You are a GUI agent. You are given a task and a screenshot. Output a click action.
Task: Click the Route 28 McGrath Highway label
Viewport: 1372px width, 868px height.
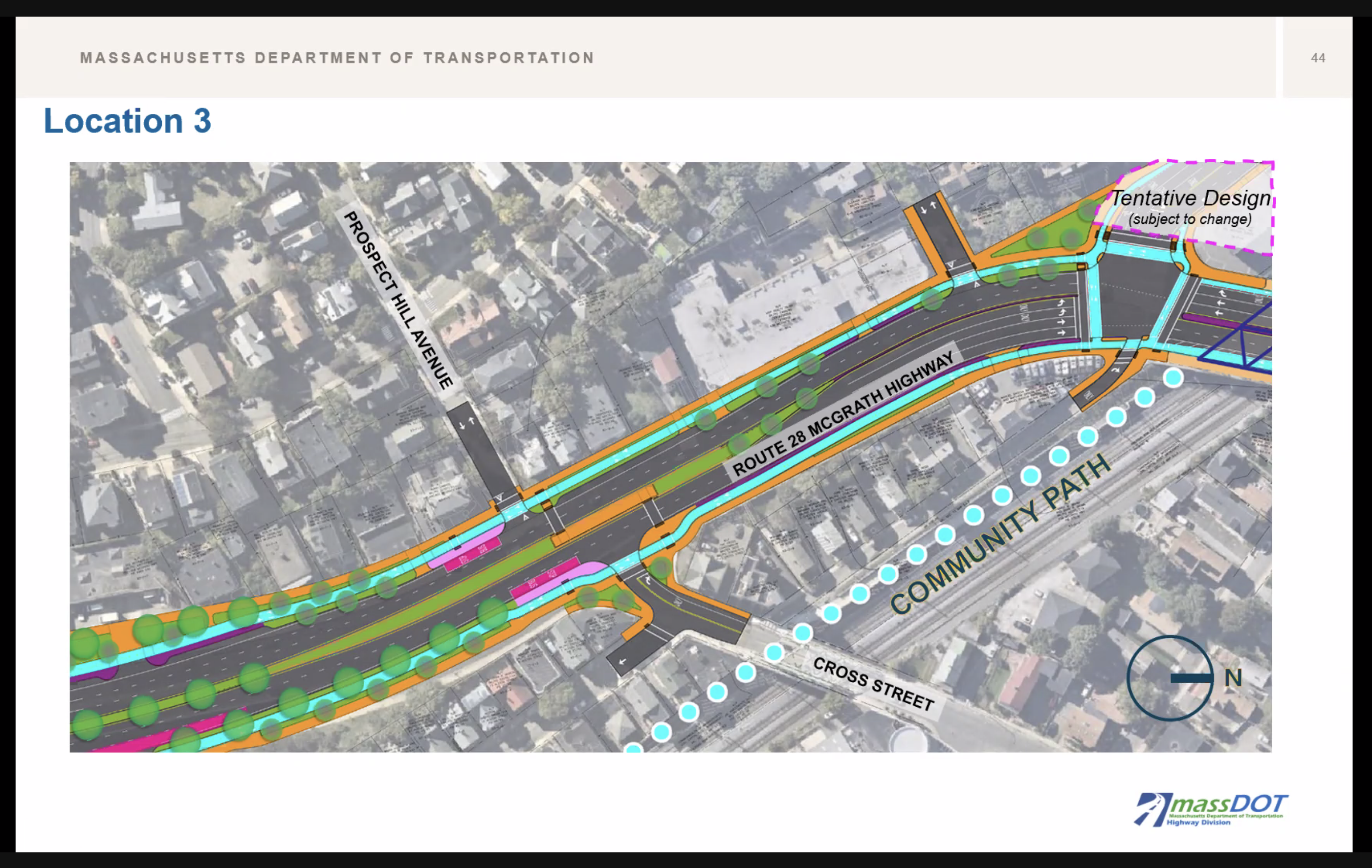[842, 413]
